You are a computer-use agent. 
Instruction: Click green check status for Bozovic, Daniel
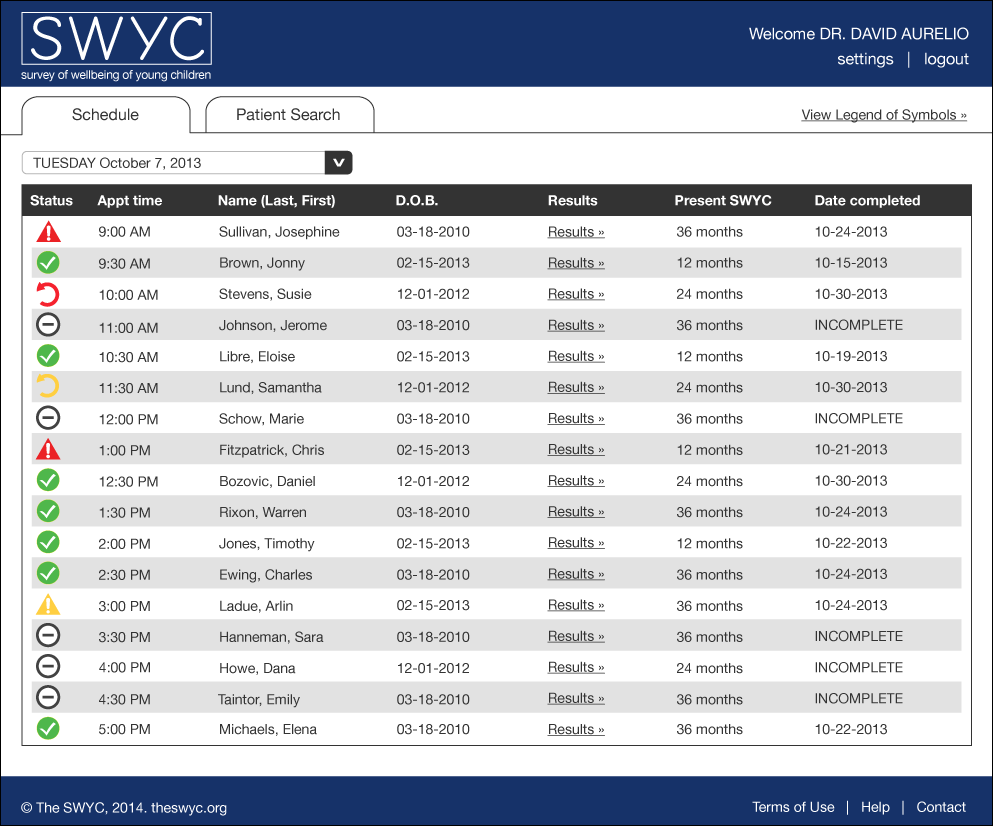tap(48, 480)
